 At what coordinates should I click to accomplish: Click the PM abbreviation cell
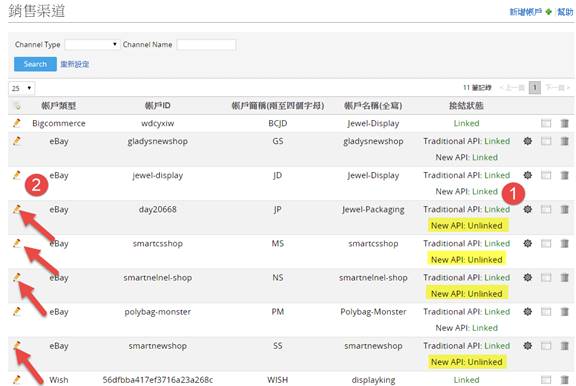[x=278, y=311]
